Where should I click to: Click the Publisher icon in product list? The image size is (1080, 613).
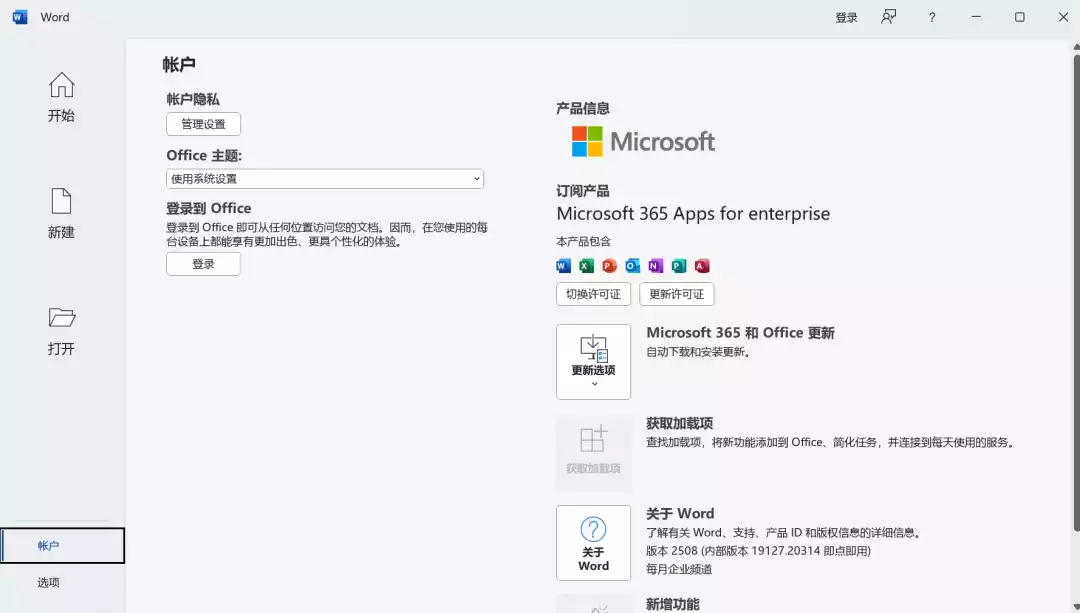(679, 266)
